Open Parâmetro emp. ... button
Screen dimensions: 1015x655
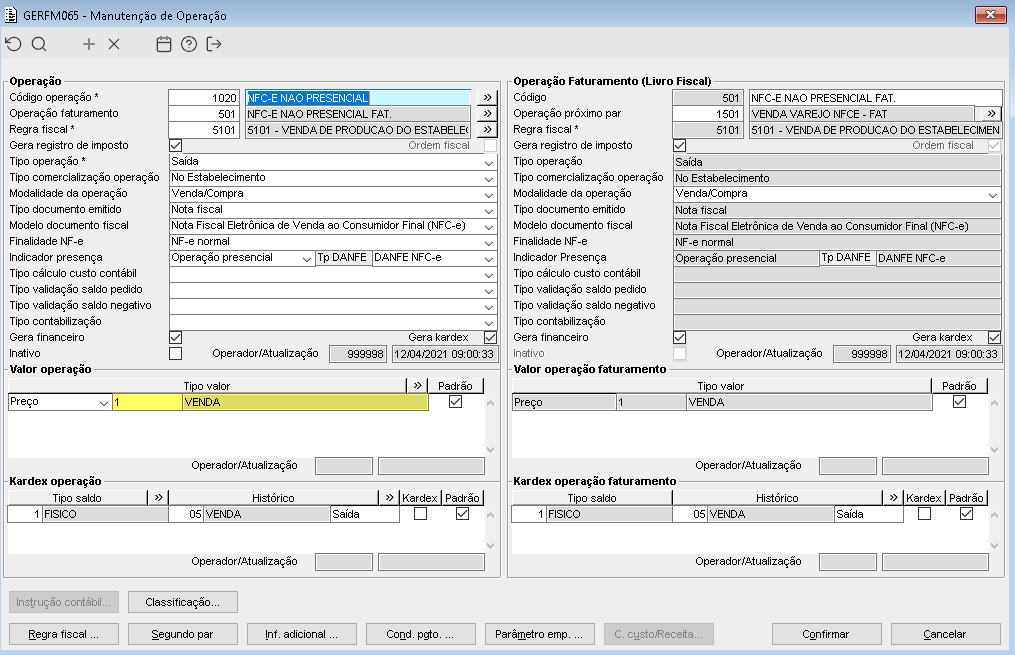click(539, 634)
